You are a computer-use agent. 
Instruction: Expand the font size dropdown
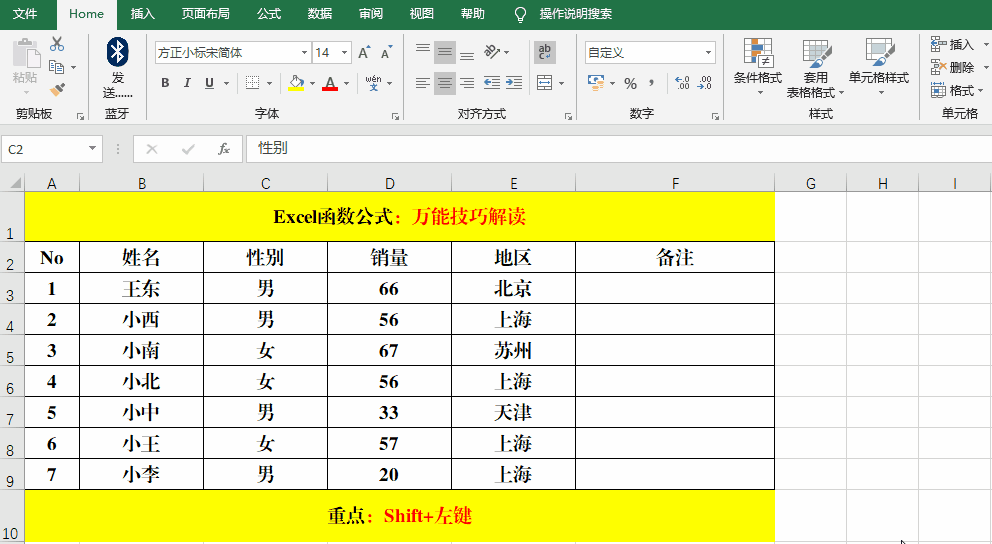coord(345,53)
